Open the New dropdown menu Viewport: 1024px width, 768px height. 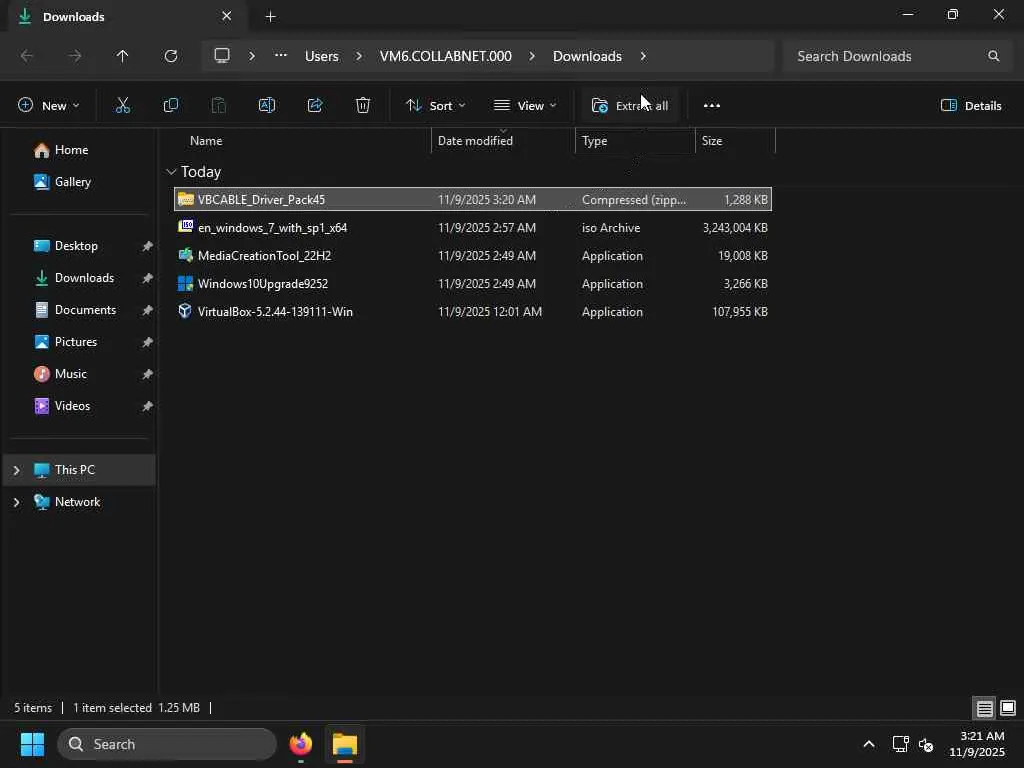coord(48,105)
